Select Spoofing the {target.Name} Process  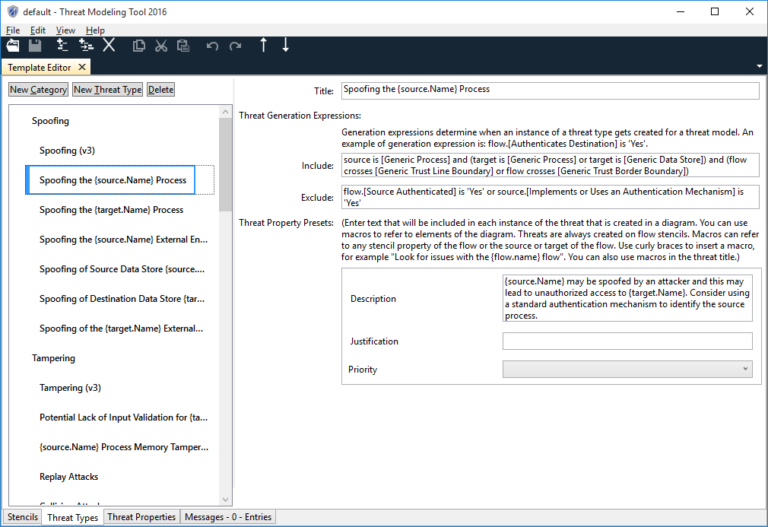(111, 210)
